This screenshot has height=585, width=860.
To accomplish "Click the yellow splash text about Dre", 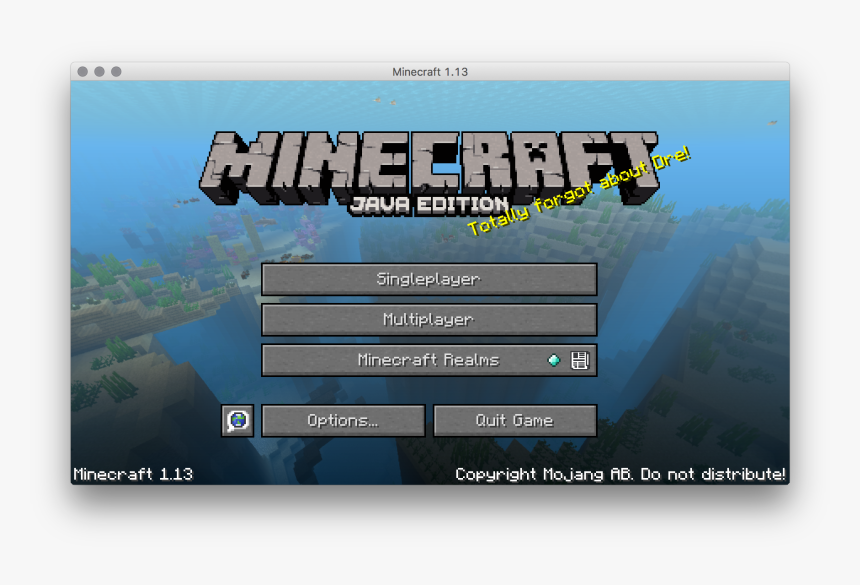I will (x=579, y=191).
